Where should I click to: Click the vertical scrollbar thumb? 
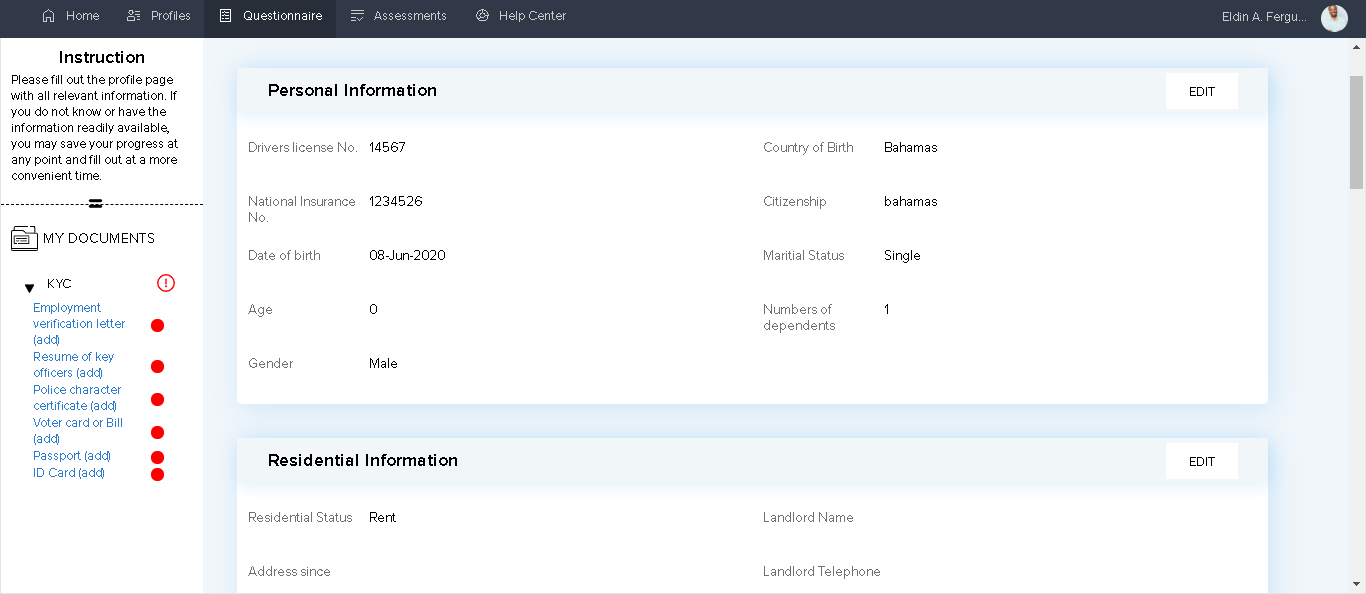coord(1356,131)
